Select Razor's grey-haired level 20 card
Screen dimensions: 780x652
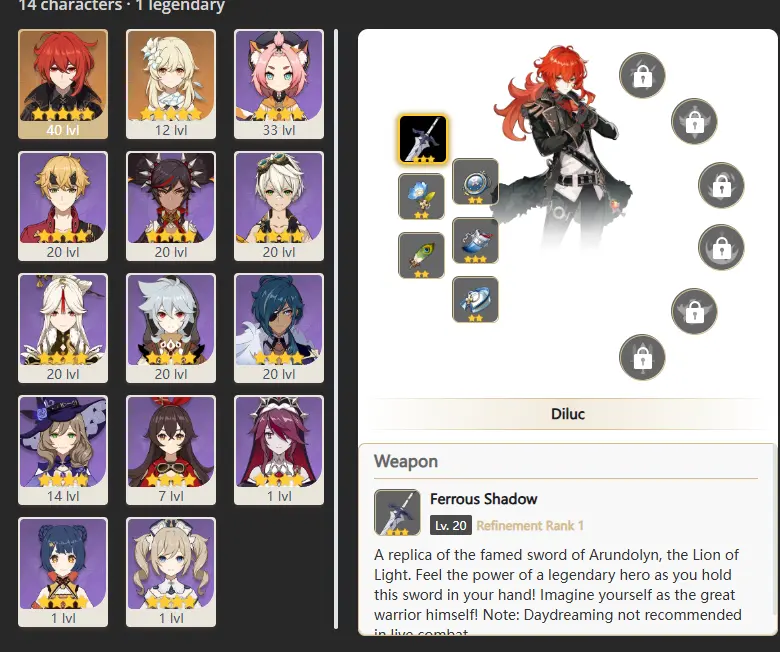pos(171,328)
